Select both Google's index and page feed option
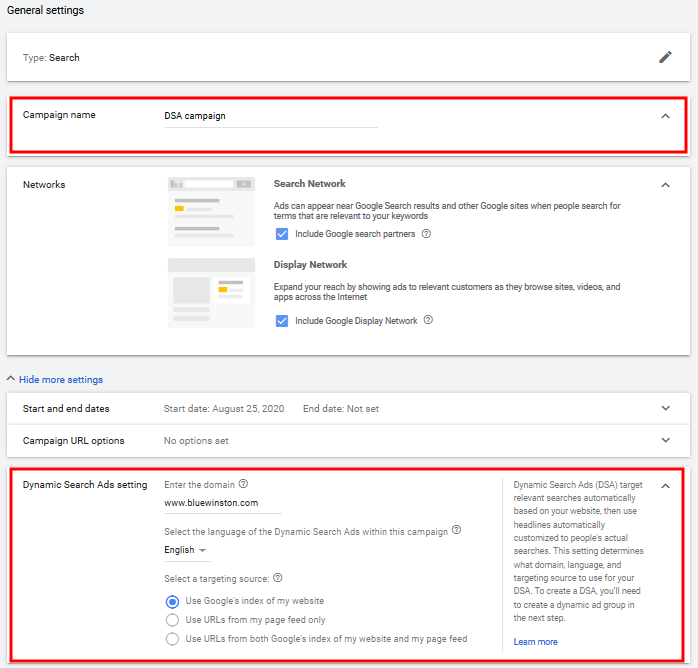698x668 pixels. point(172,639)
